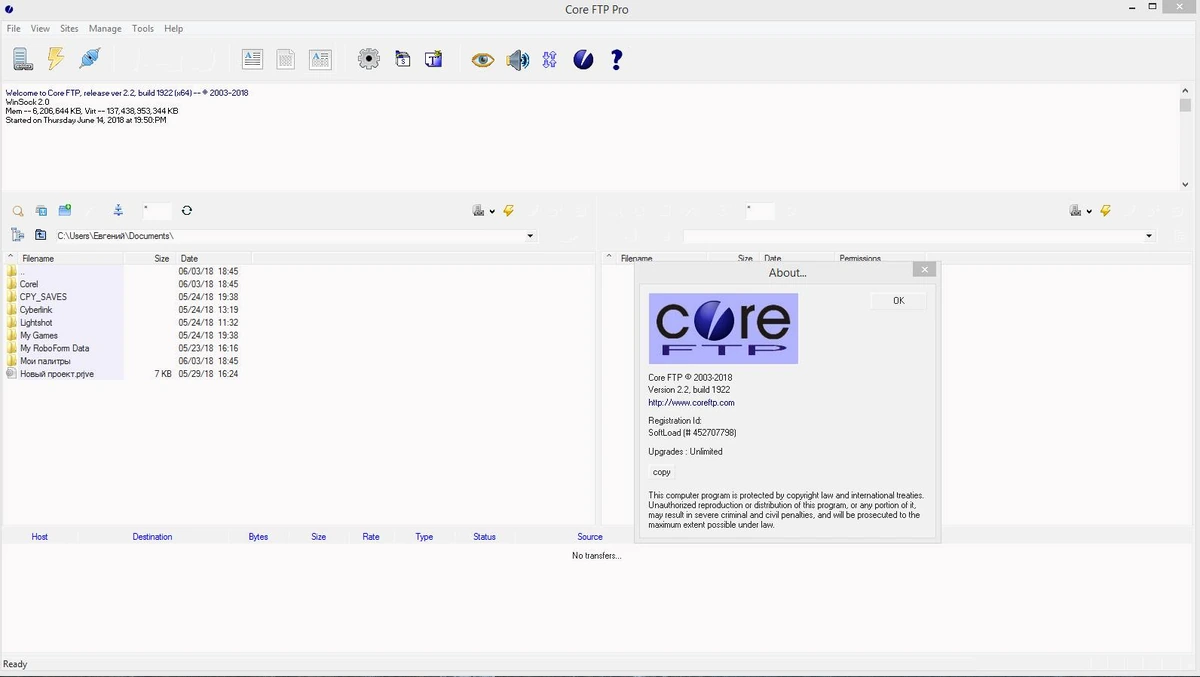The image size is (1200, 677).
Task: Click the local pane lightning icon
Action: 508,210
